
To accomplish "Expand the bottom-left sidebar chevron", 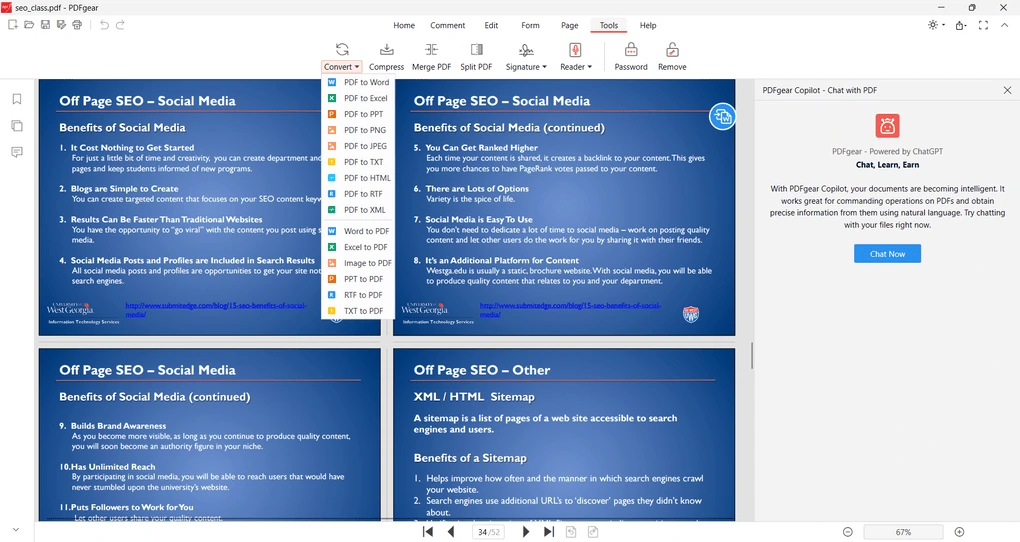I will point(16,530).
